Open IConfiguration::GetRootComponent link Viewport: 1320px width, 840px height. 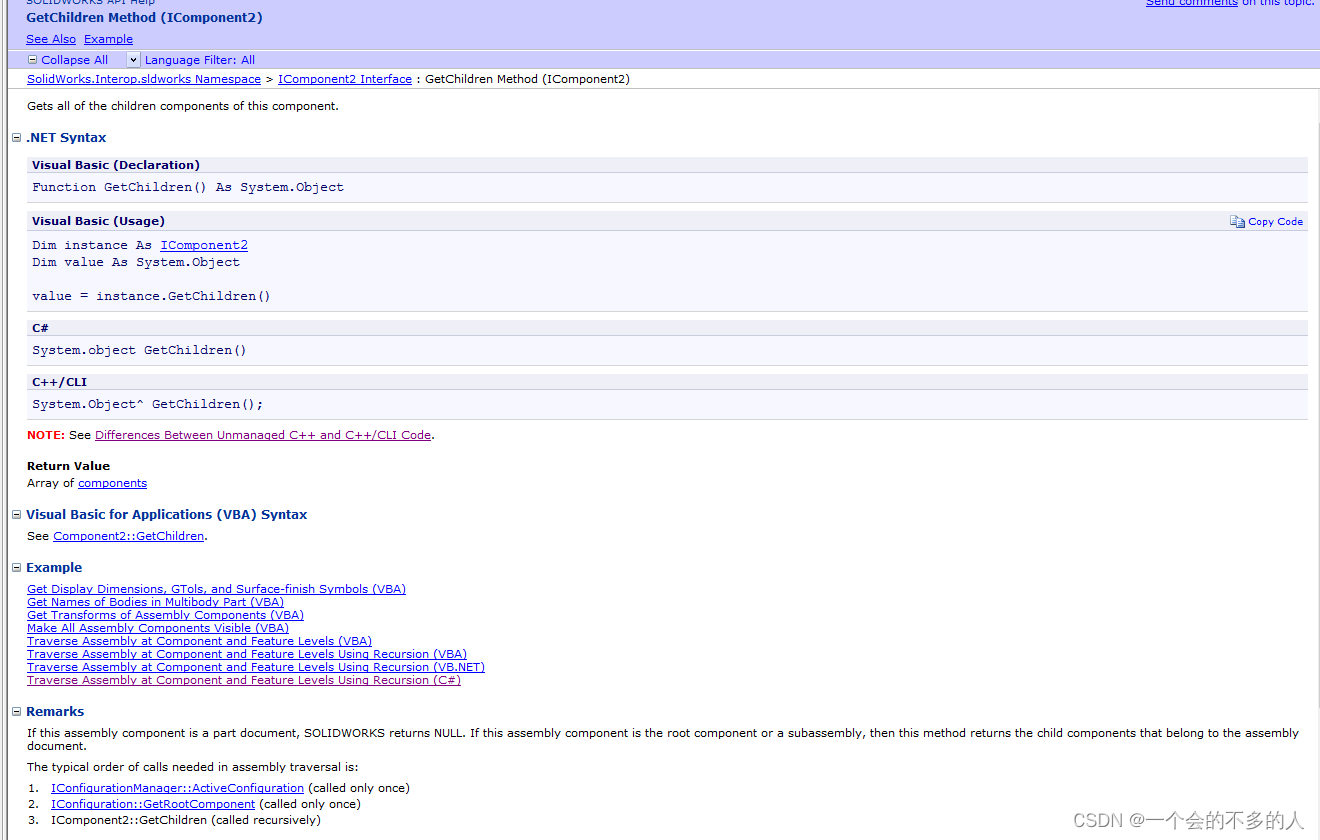[x=153, y=804]
